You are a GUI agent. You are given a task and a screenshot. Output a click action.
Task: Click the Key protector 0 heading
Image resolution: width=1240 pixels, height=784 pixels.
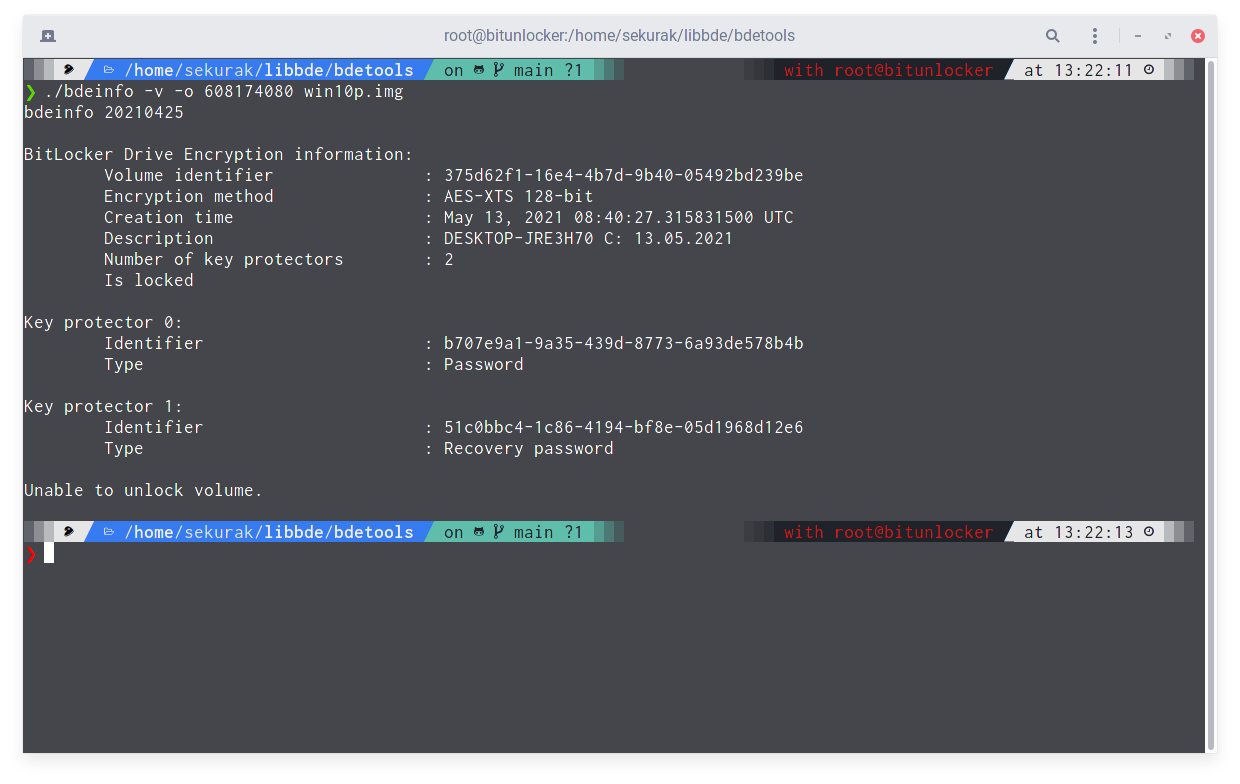point(104,322)
